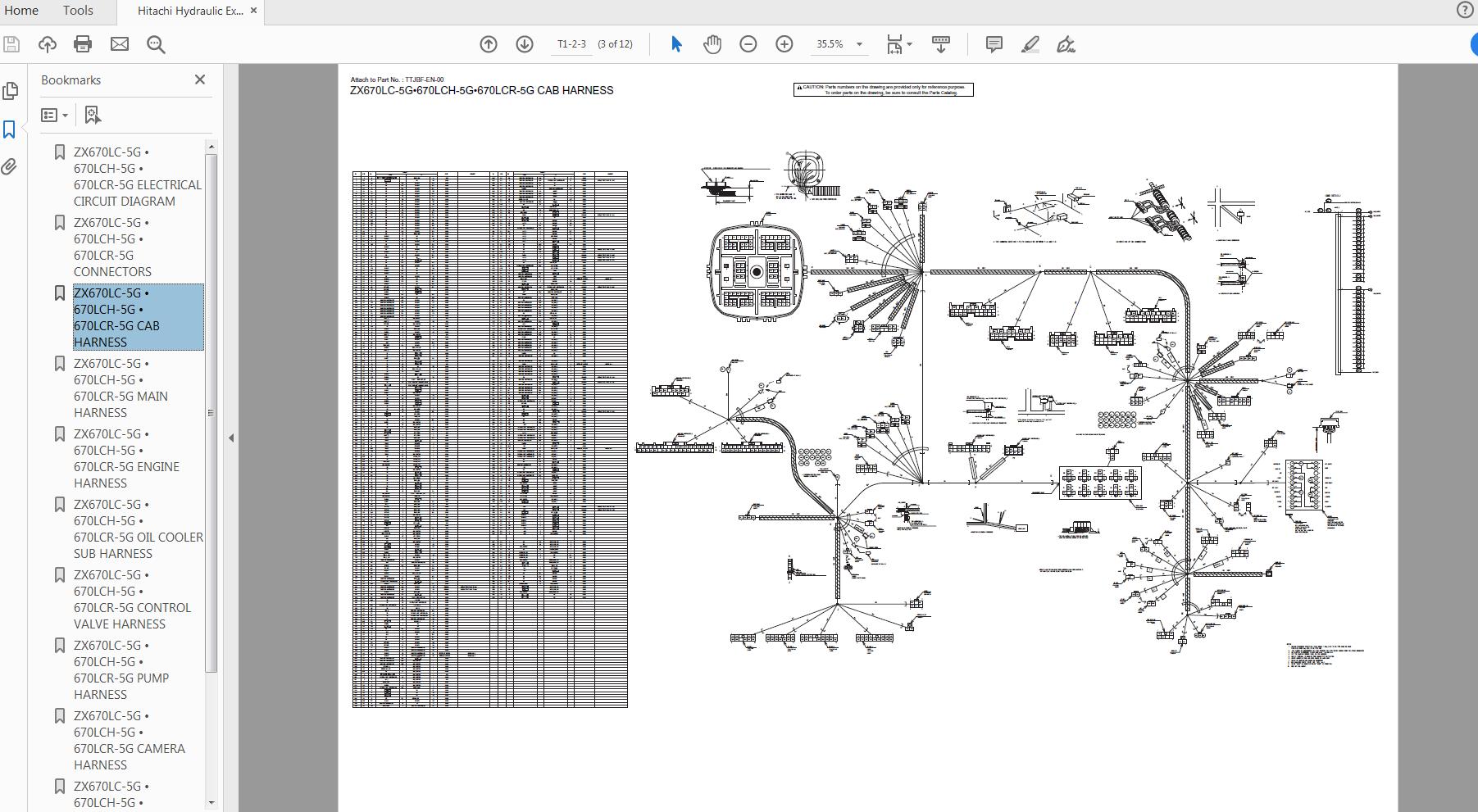
Task: Go to next page arrow
Action: [525, 44]
